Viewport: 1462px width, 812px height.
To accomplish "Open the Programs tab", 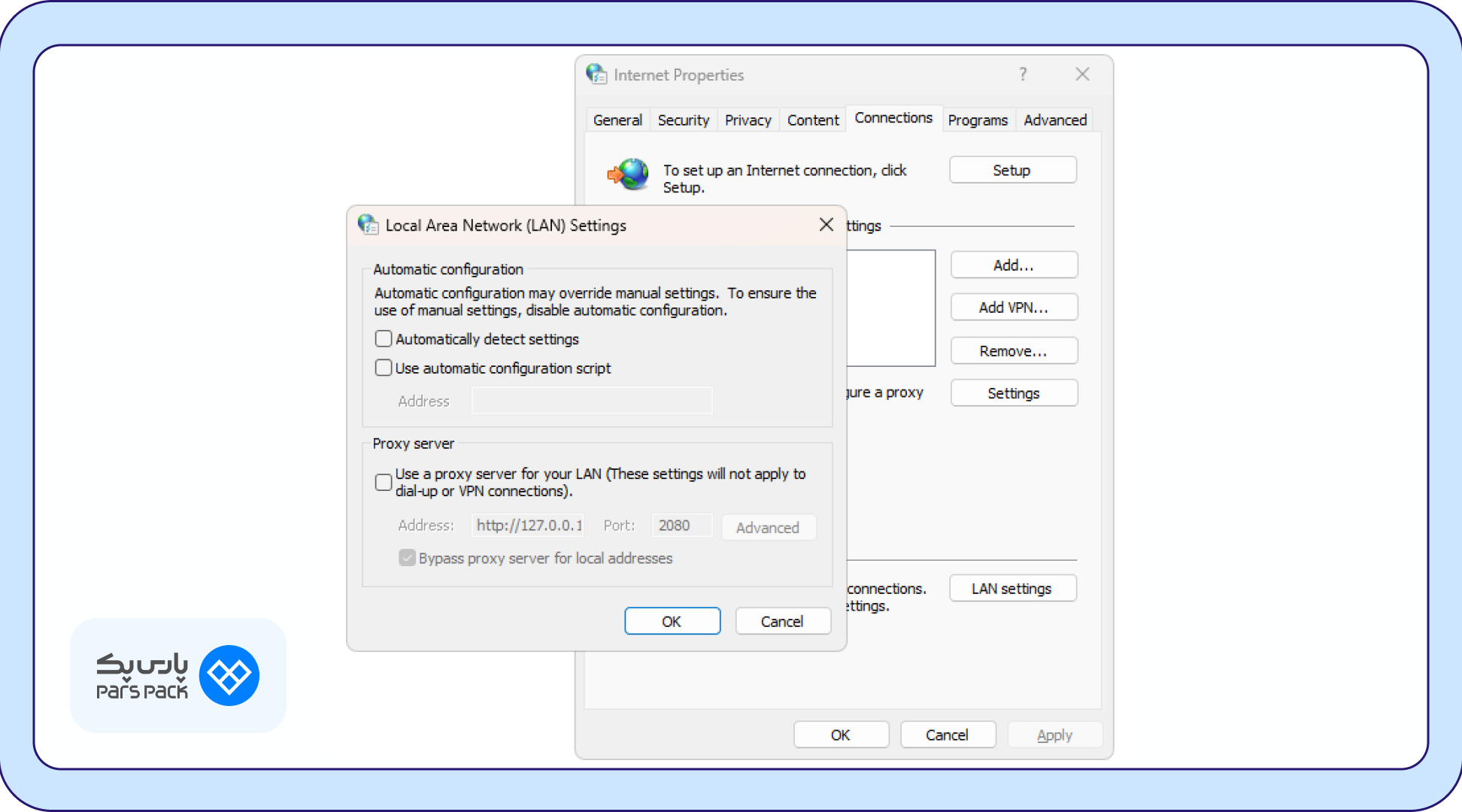I will [x=978, y=120].
